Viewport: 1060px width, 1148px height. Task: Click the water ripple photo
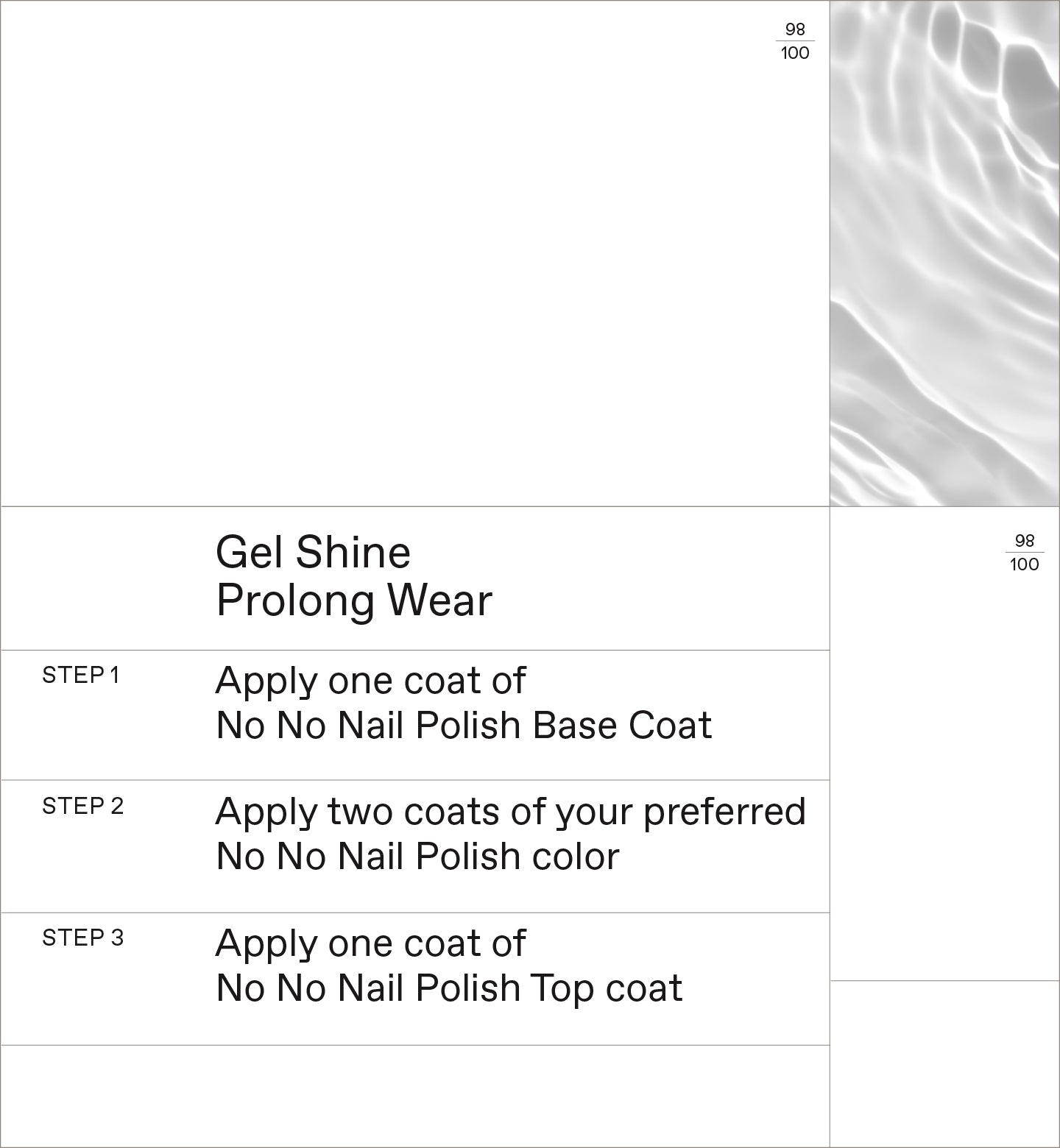click(944, 253)
